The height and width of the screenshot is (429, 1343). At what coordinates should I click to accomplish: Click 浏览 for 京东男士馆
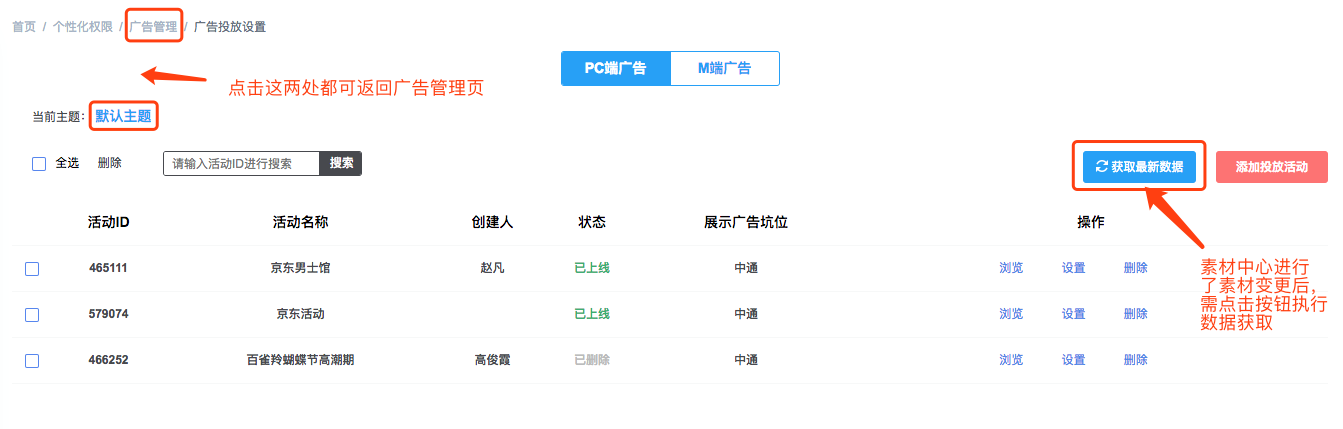pyautogui.click(x=1011, y=268)
